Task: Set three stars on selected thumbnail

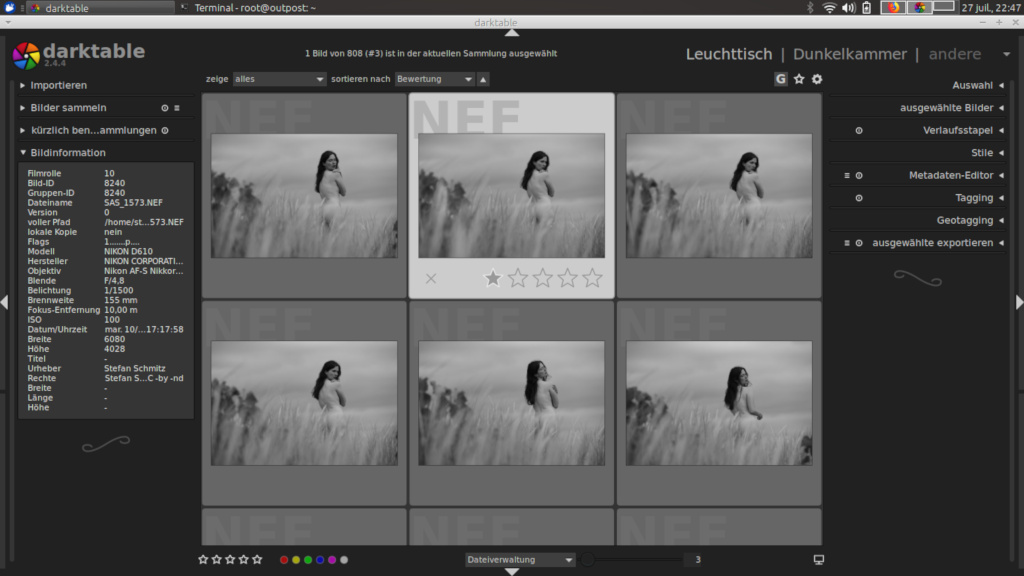Action: coord(543,278)
